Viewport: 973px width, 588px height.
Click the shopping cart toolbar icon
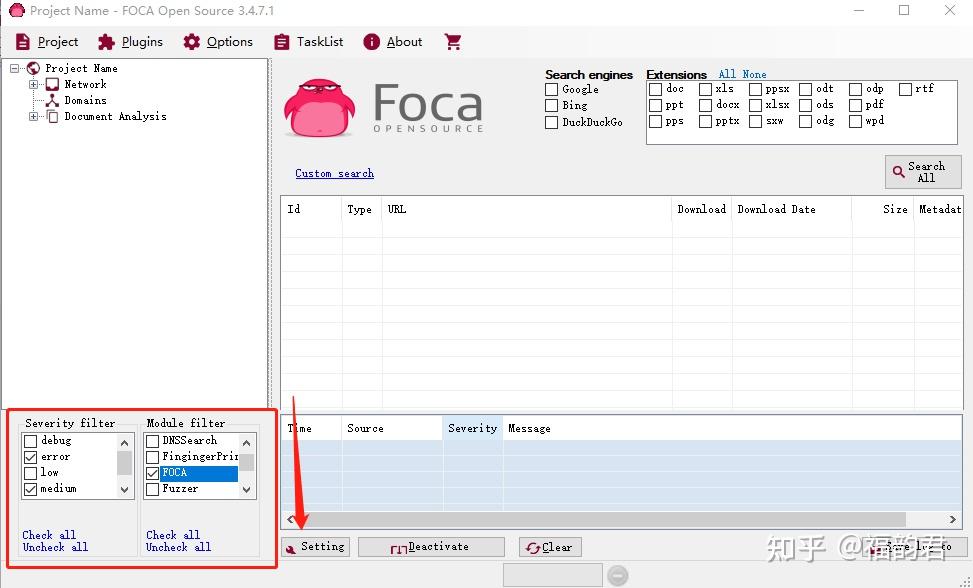point(452,41)
